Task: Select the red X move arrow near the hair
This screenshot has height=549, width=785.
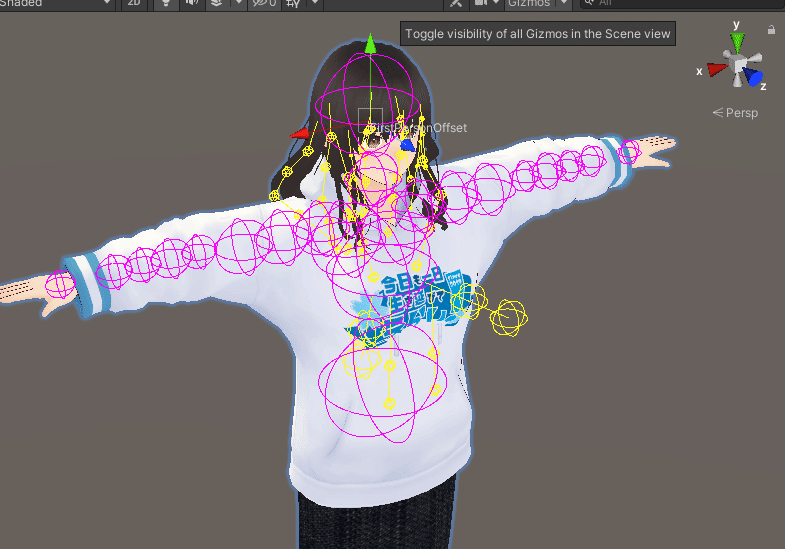Action: [300, 133]
